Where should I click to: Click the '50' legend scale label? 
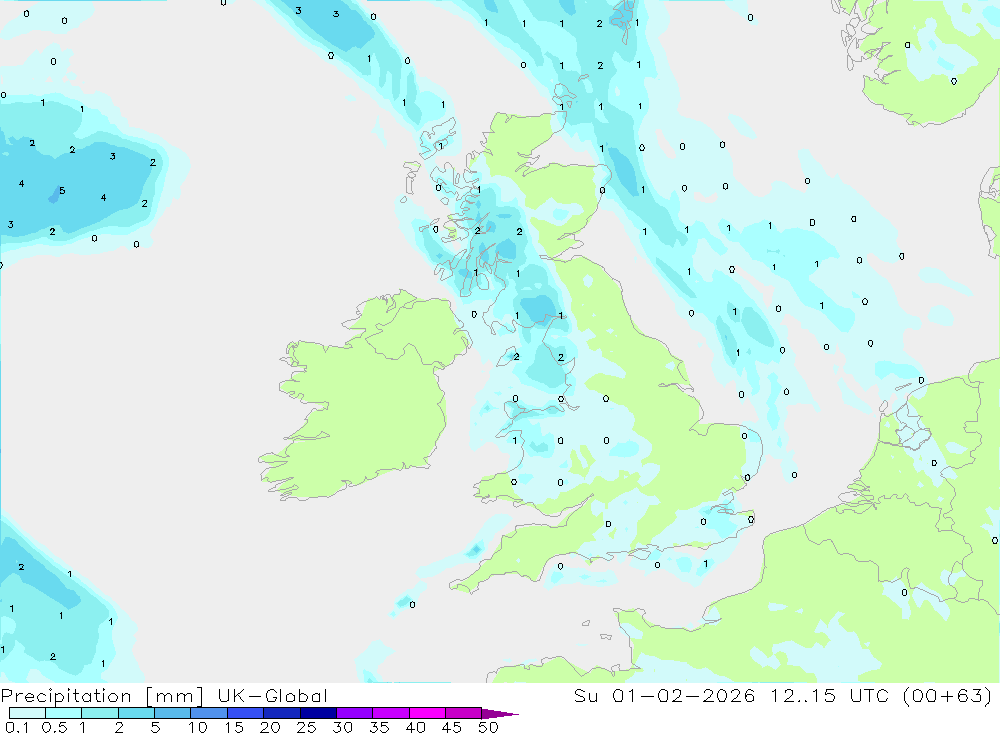click(488, 727)
